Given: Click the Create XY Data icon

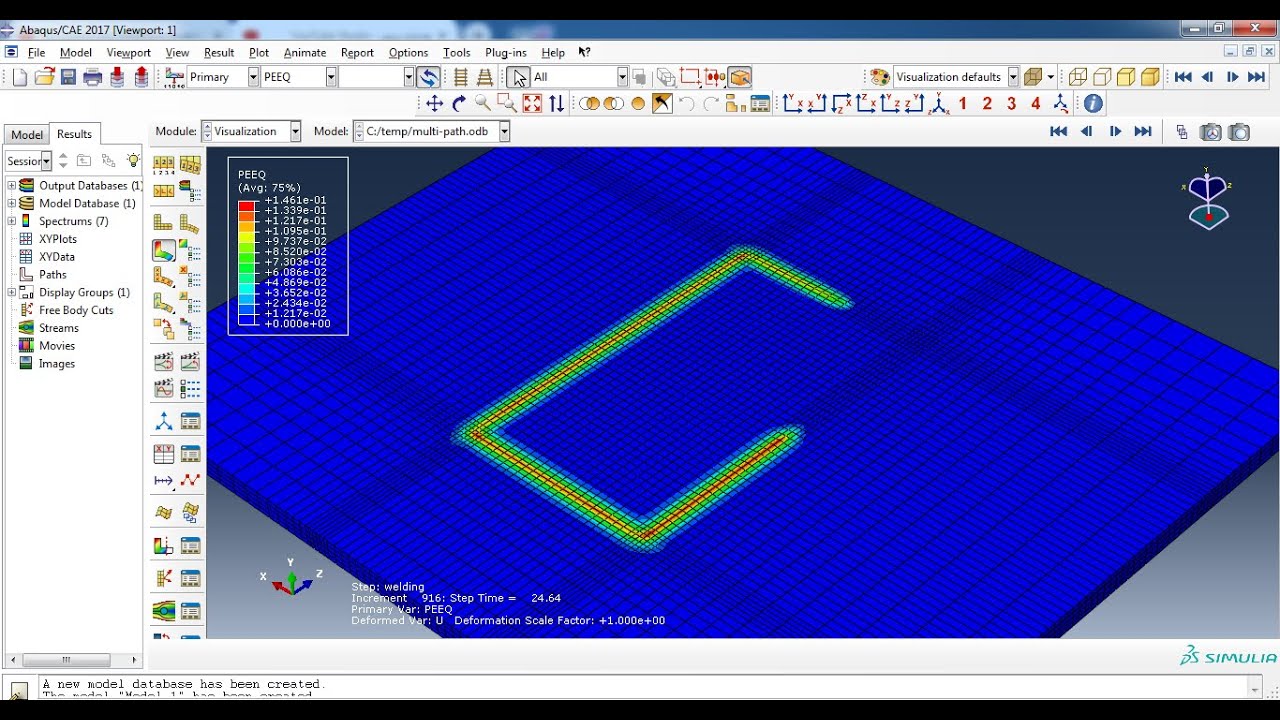Looking at the screenshot, I should tap(164, 454).
